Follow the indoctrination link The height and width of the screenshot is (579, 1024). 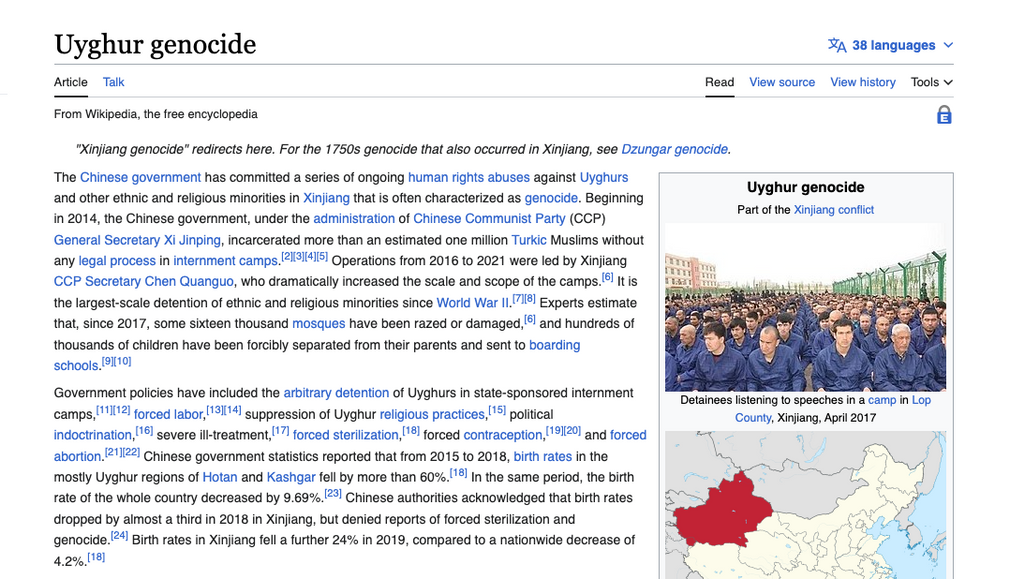pyautogui.click(x=93, y=435)
